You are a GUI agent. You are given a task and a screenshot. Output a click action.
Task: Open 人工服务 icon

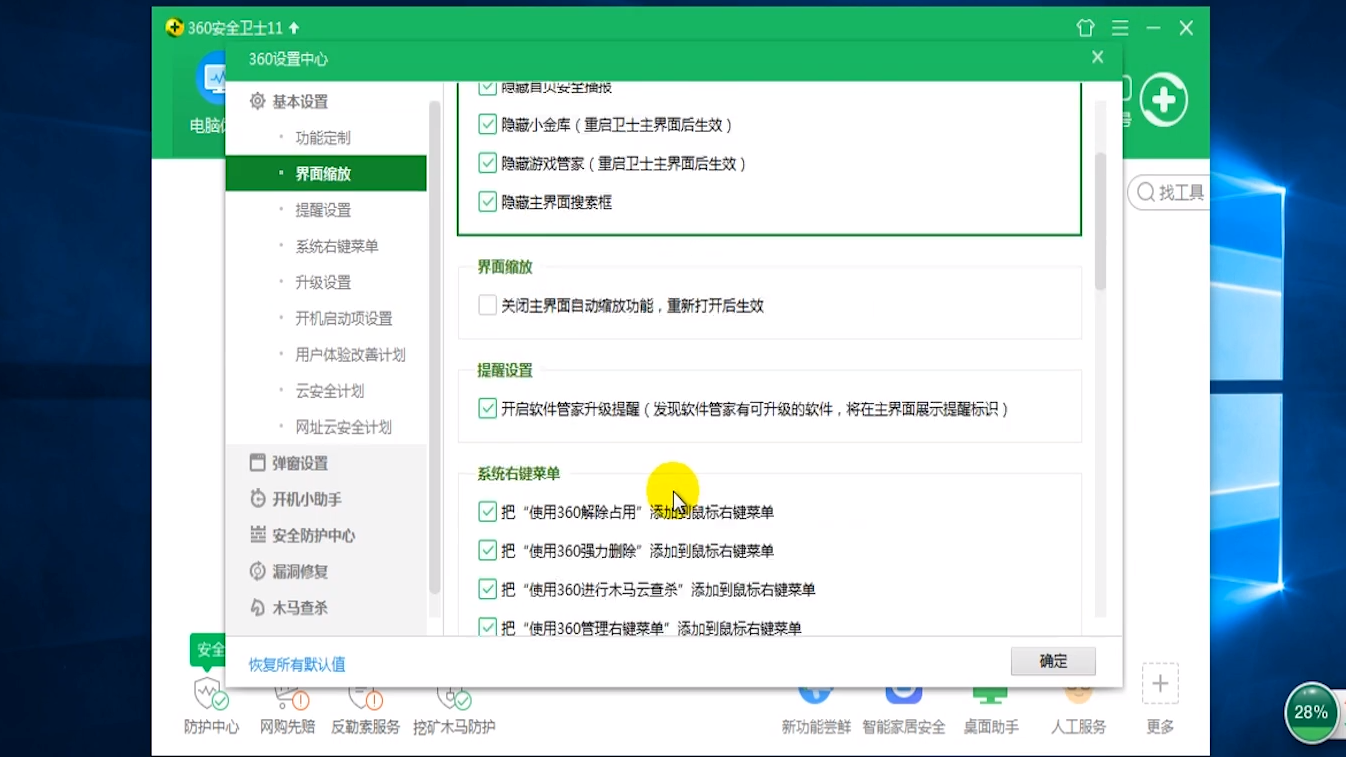tap(1078, 695)
